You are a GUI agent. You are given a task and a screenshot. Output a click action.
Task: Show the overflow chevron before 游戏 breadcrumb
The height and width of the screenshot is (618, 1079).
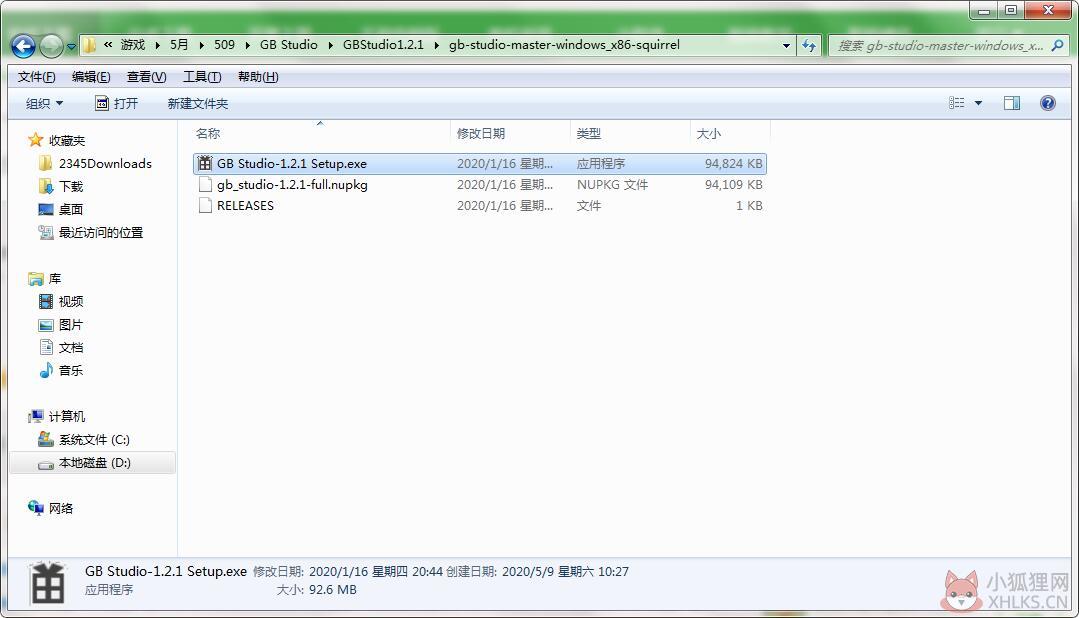[x=108, y=45]
